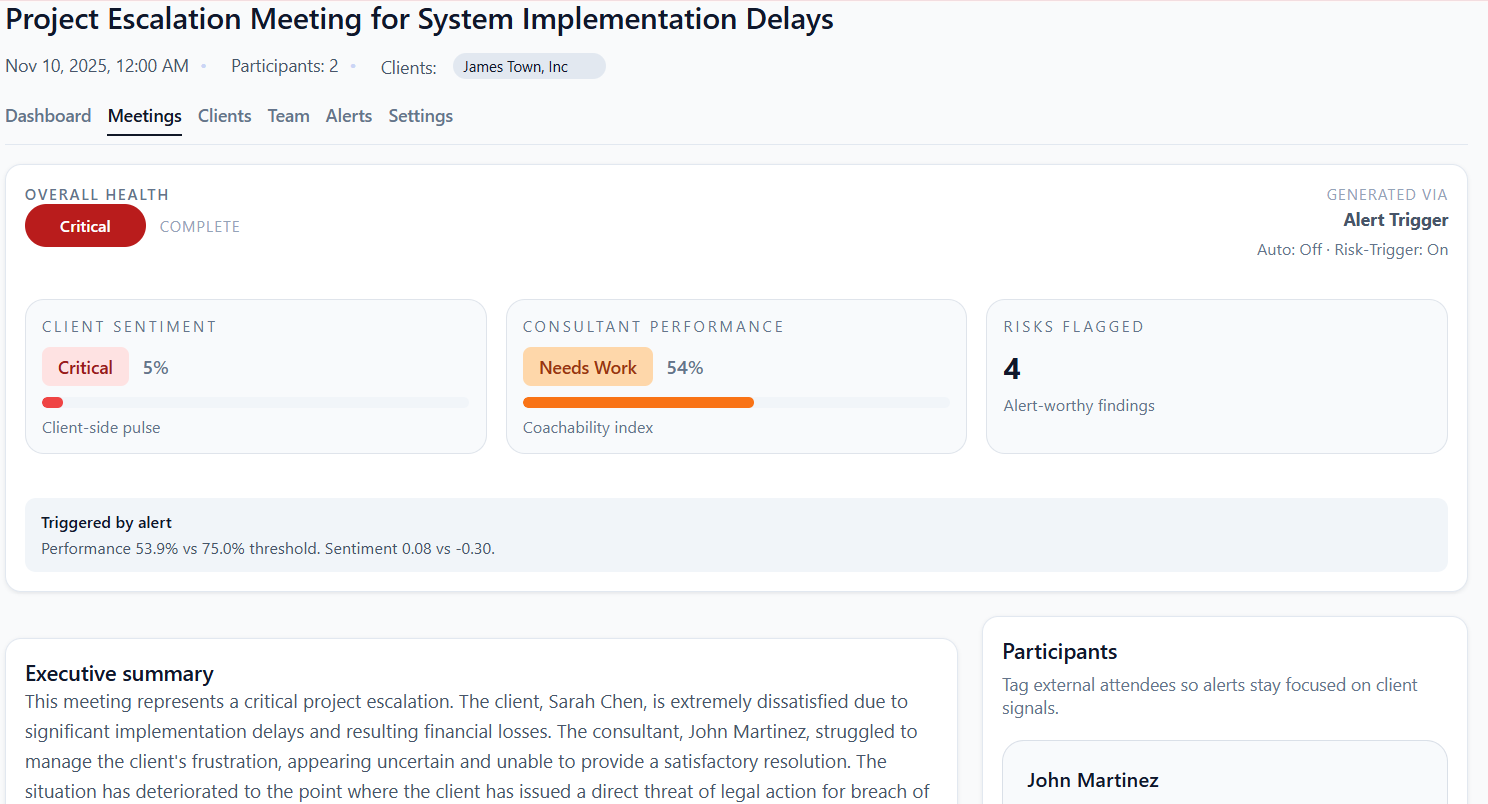Open the Settings tab
Viewport: 1488px width, 804px height.
click(420, 116)
